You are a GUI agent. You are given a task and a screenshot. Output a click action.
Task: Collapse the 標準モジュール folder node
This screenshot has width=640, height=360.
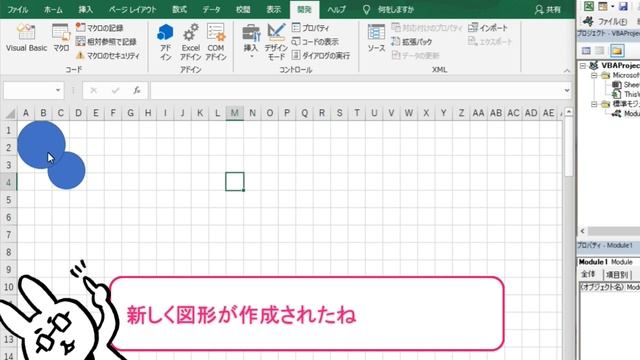[594, 104]
